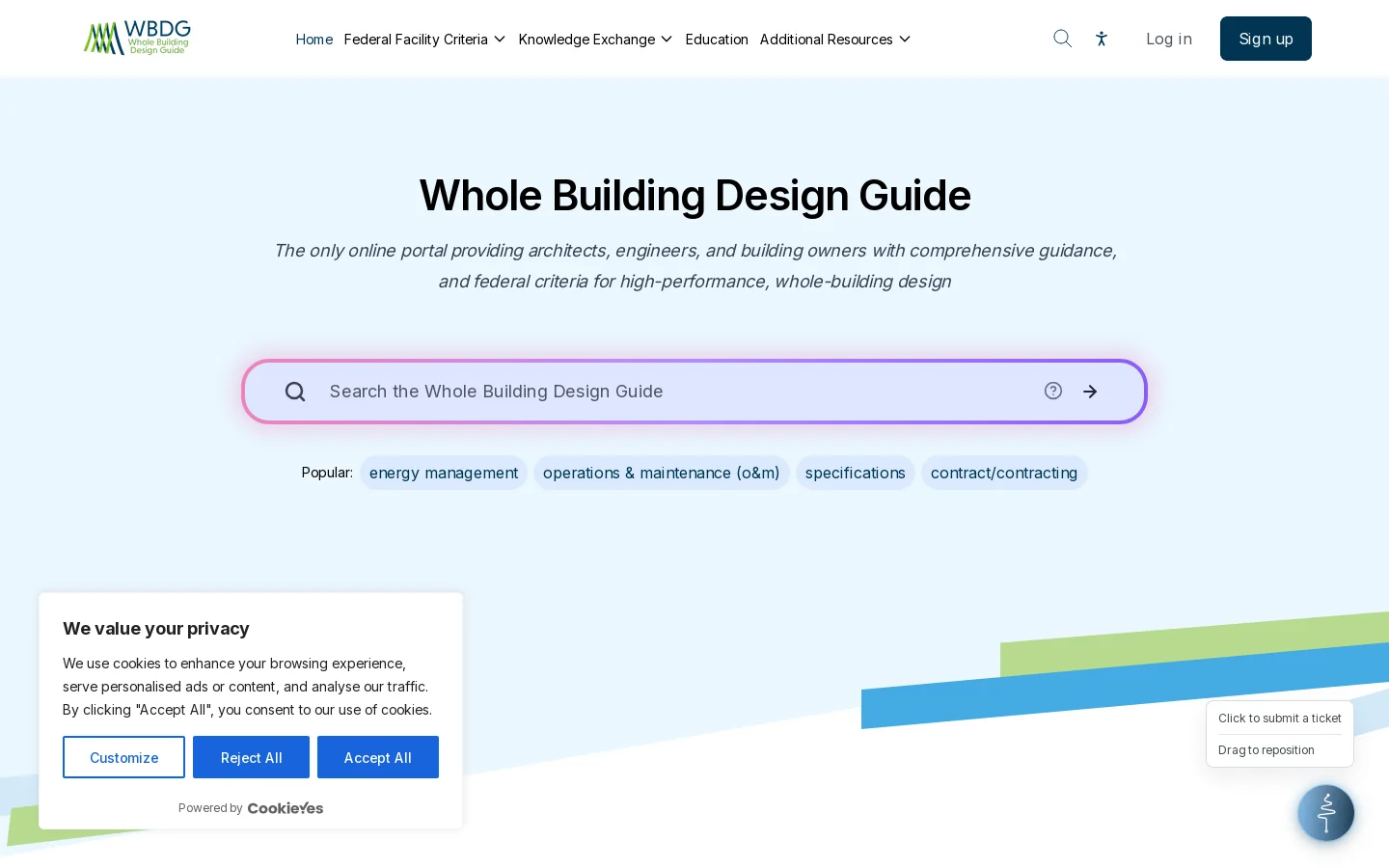Screen dimensions: 1389x868
Task: Click Reject All cookies
Action: pyautogui.click(x=251, y=757)
